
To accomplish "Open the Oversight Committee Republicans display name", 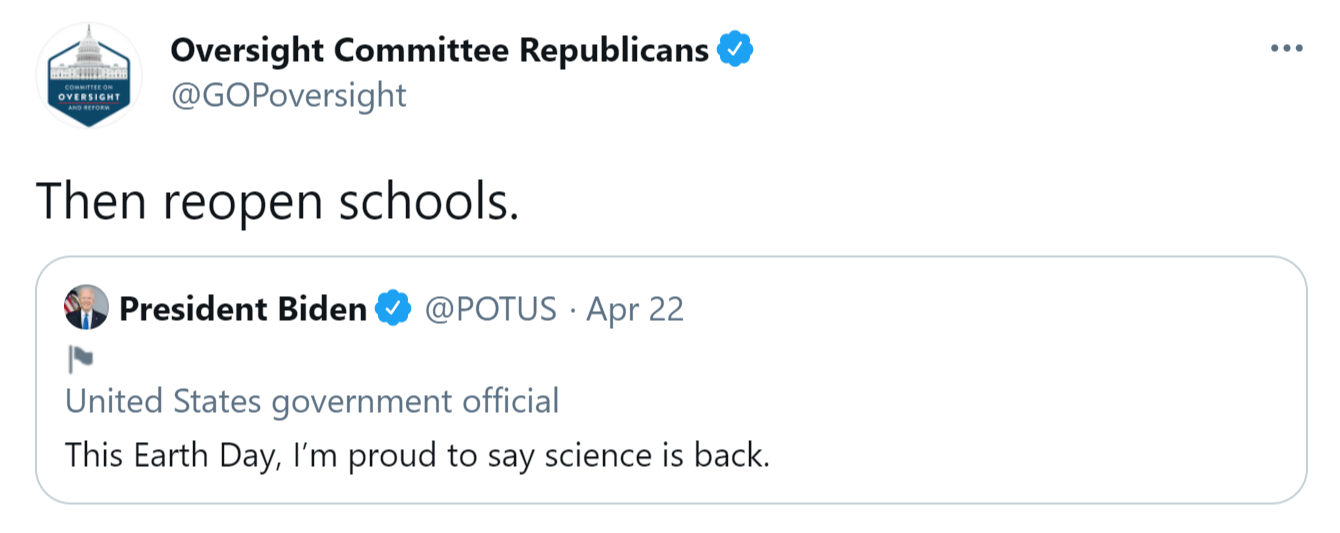I will 439,49.
